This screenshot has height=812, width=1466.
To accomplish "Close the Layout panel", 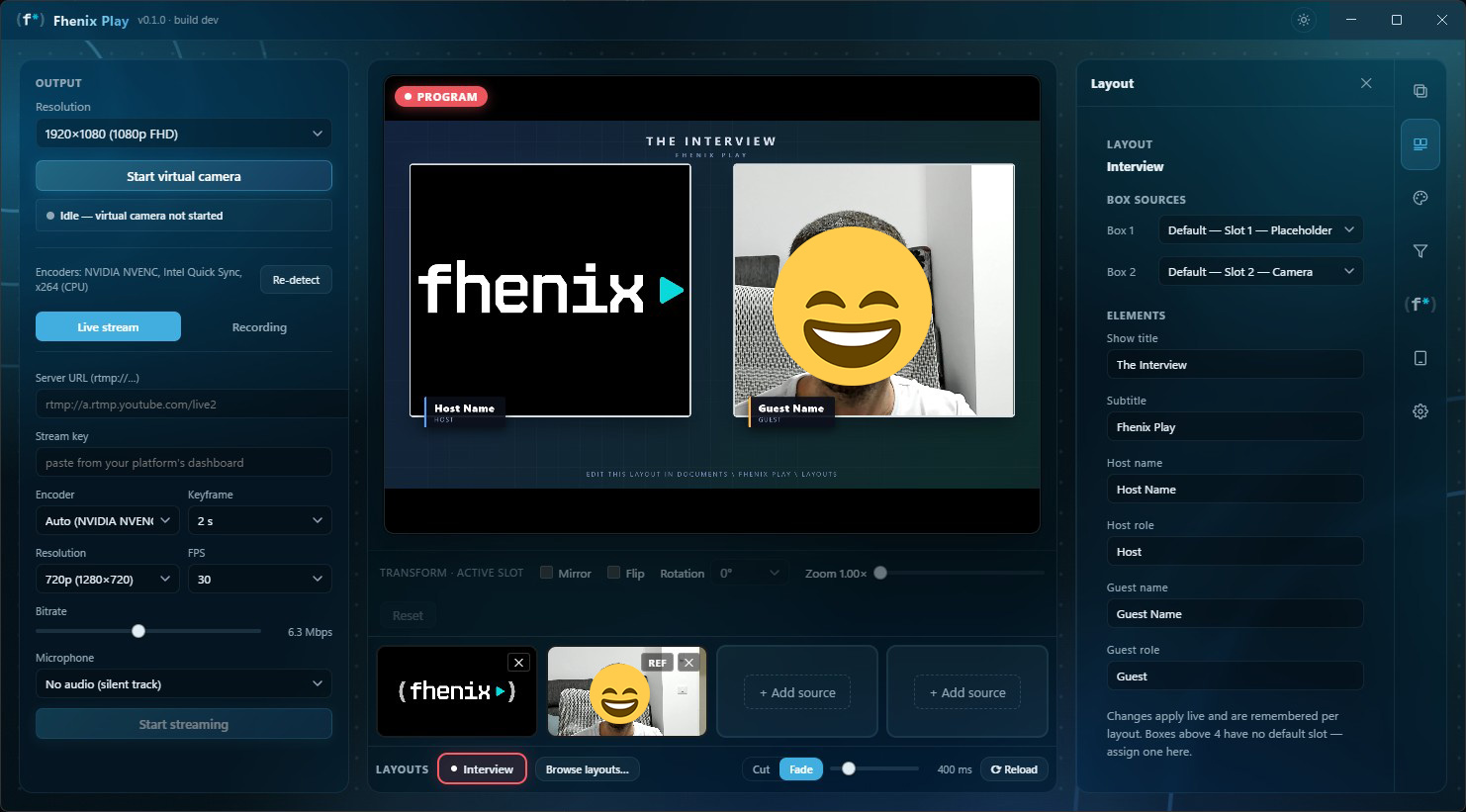I will point(1366,83).
